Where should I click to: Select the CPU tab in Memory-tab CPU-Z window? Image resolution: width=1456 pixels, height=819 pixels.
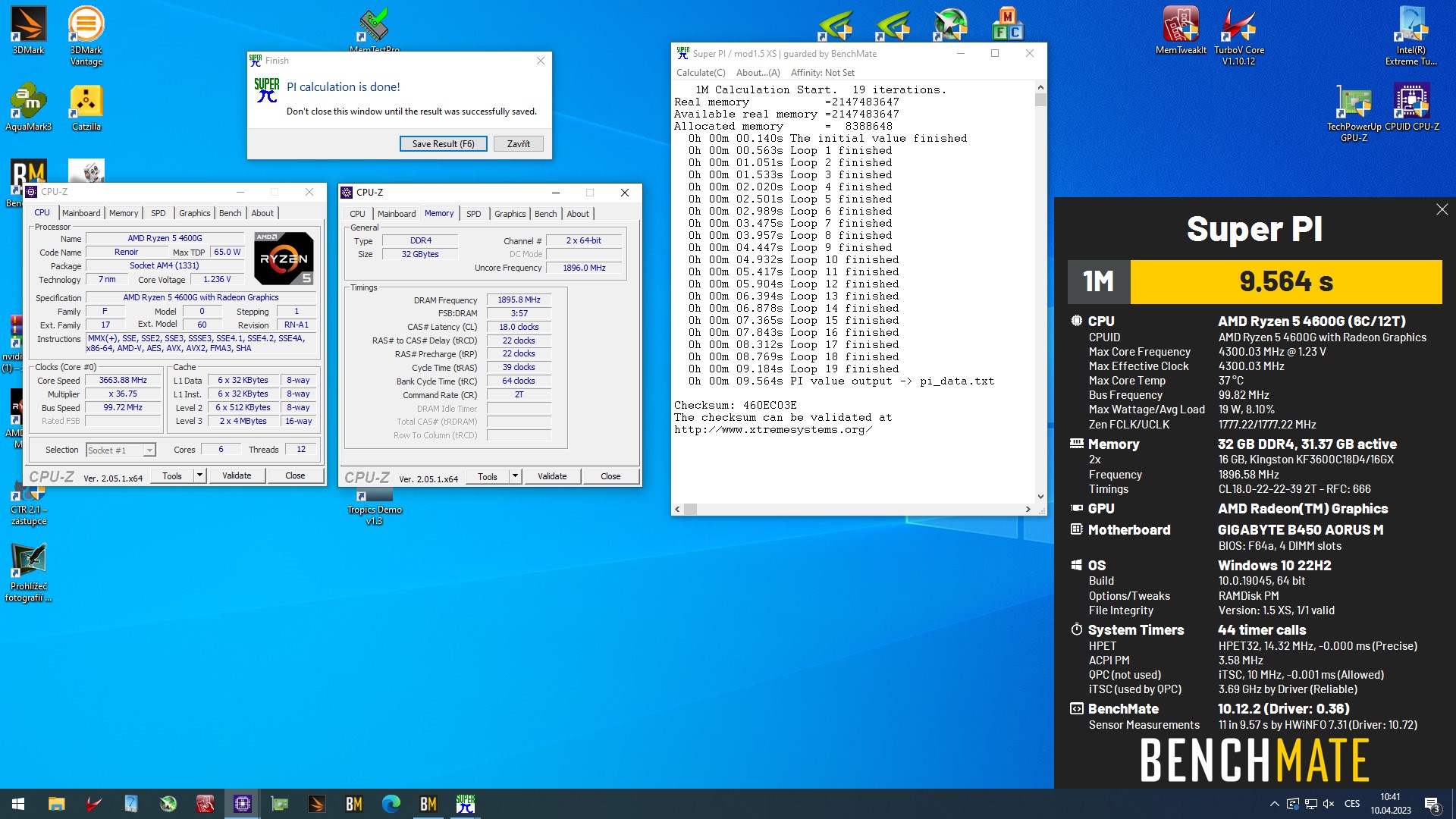click(x=357, y=214)
